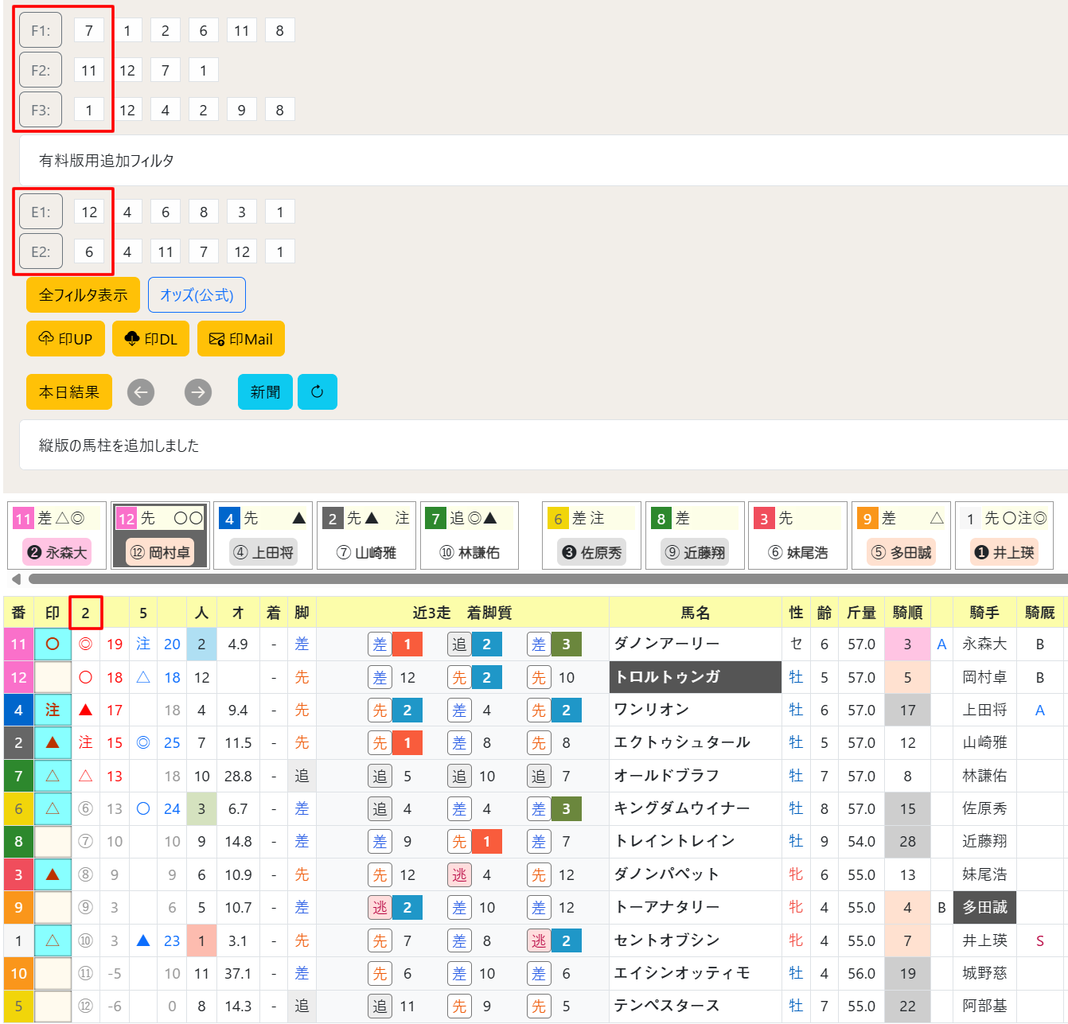Select number 11 in the F2 row
This screenshot has height=1024, width=1068.
click(x=89, y=70)
